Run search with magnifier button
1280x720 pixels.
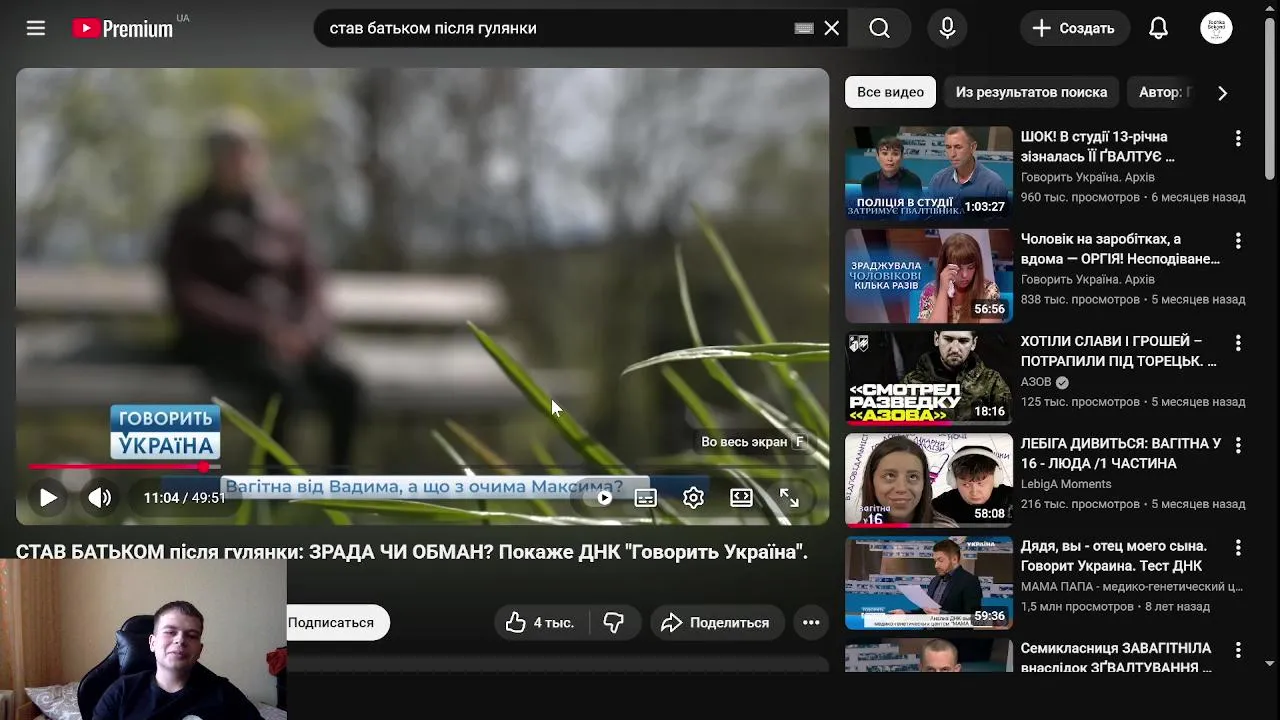(879, 28)
